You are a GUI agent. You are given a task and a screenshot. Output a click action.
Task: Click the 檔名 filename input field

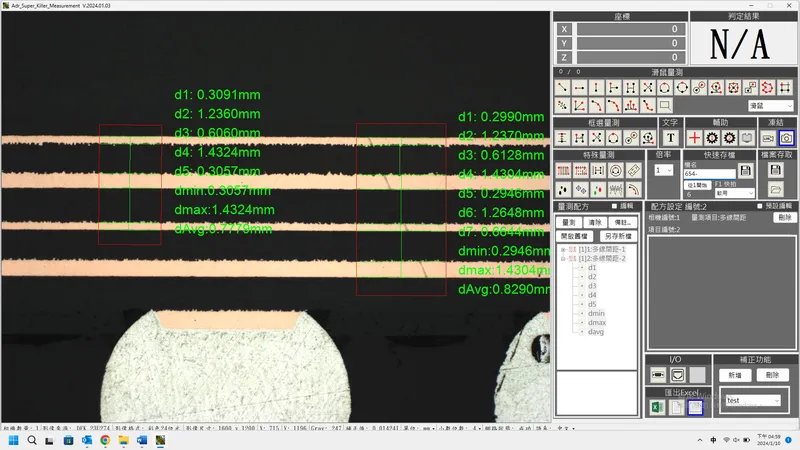708,174
